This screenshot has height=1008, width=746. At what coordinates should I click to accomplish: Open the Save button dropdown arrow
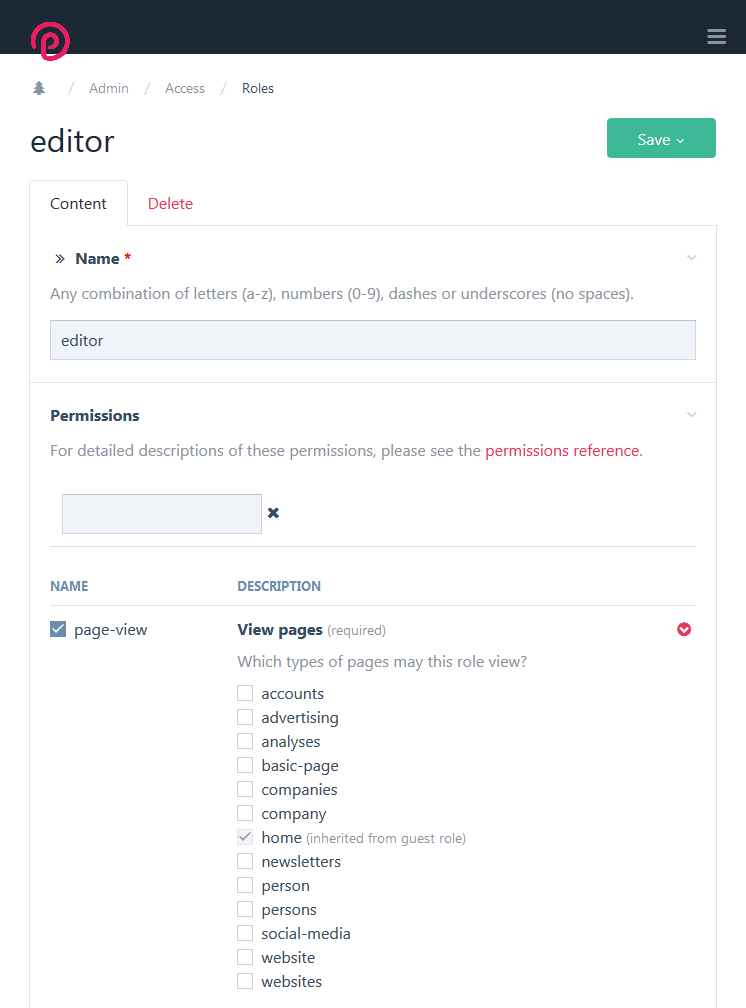[x=680, y=138]
